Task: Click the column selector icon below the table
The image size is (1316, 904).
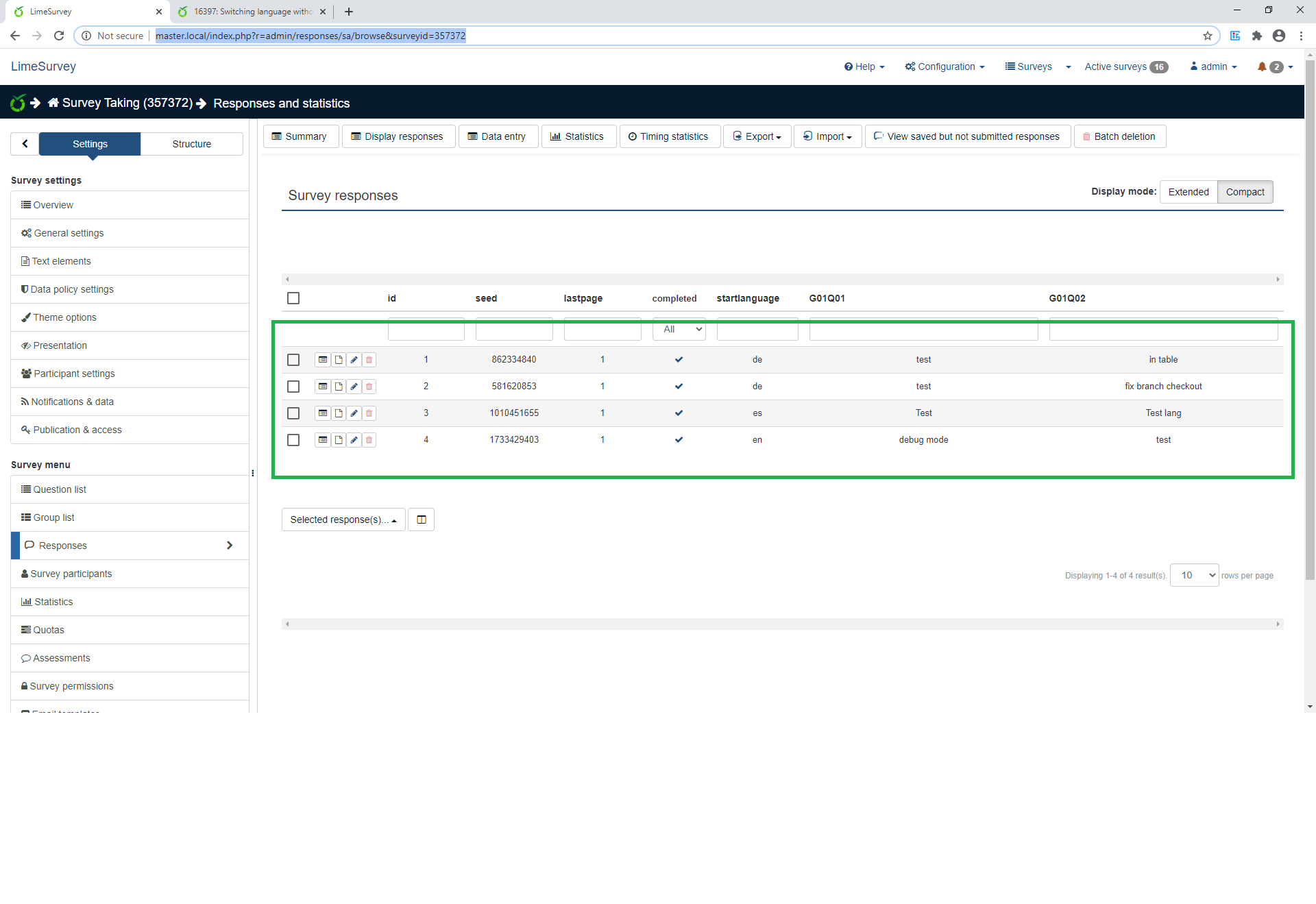Action: [421, 520]
